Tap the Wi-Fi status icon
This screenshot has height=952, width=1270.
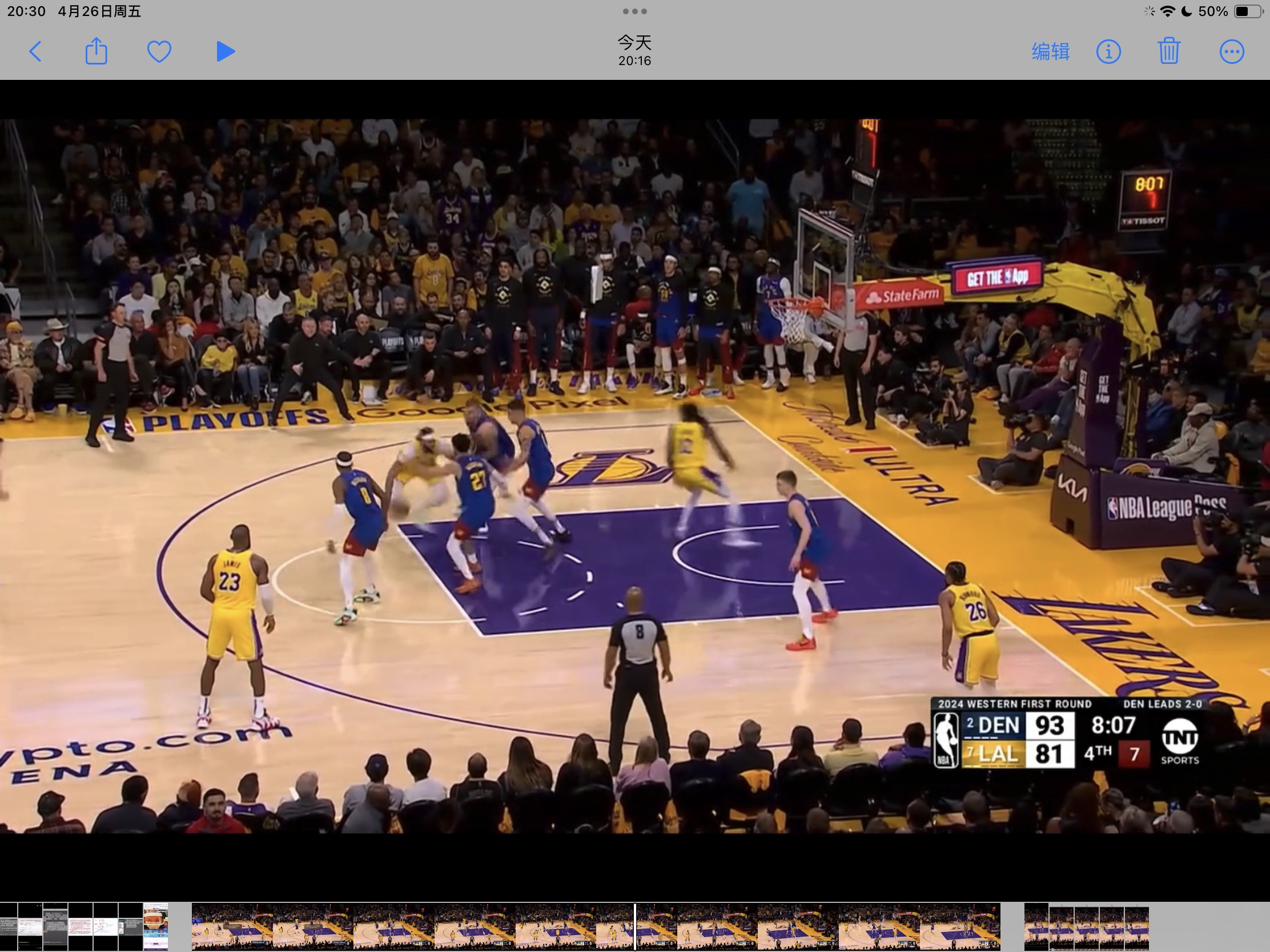[1167, 11]
